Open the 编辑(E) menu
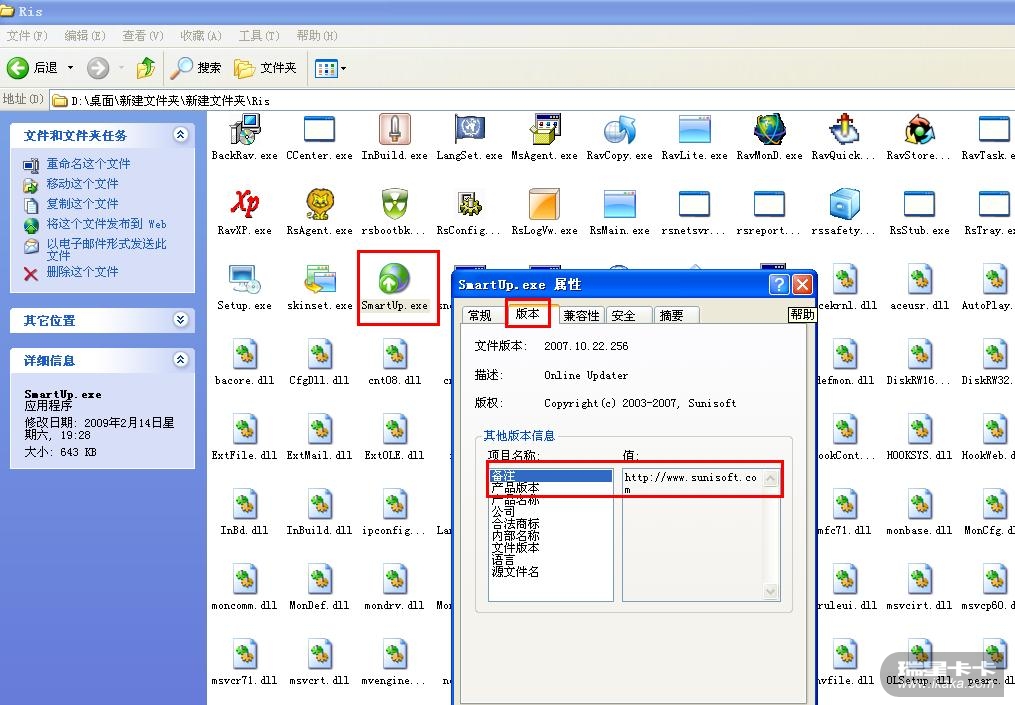This screenshot has width=1015, height=705. coord(85,36)
